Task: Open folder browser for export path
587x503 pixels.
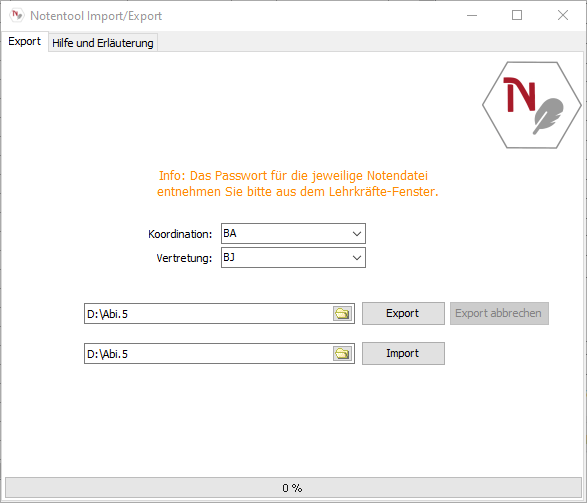Action: [x=342, y=313]
